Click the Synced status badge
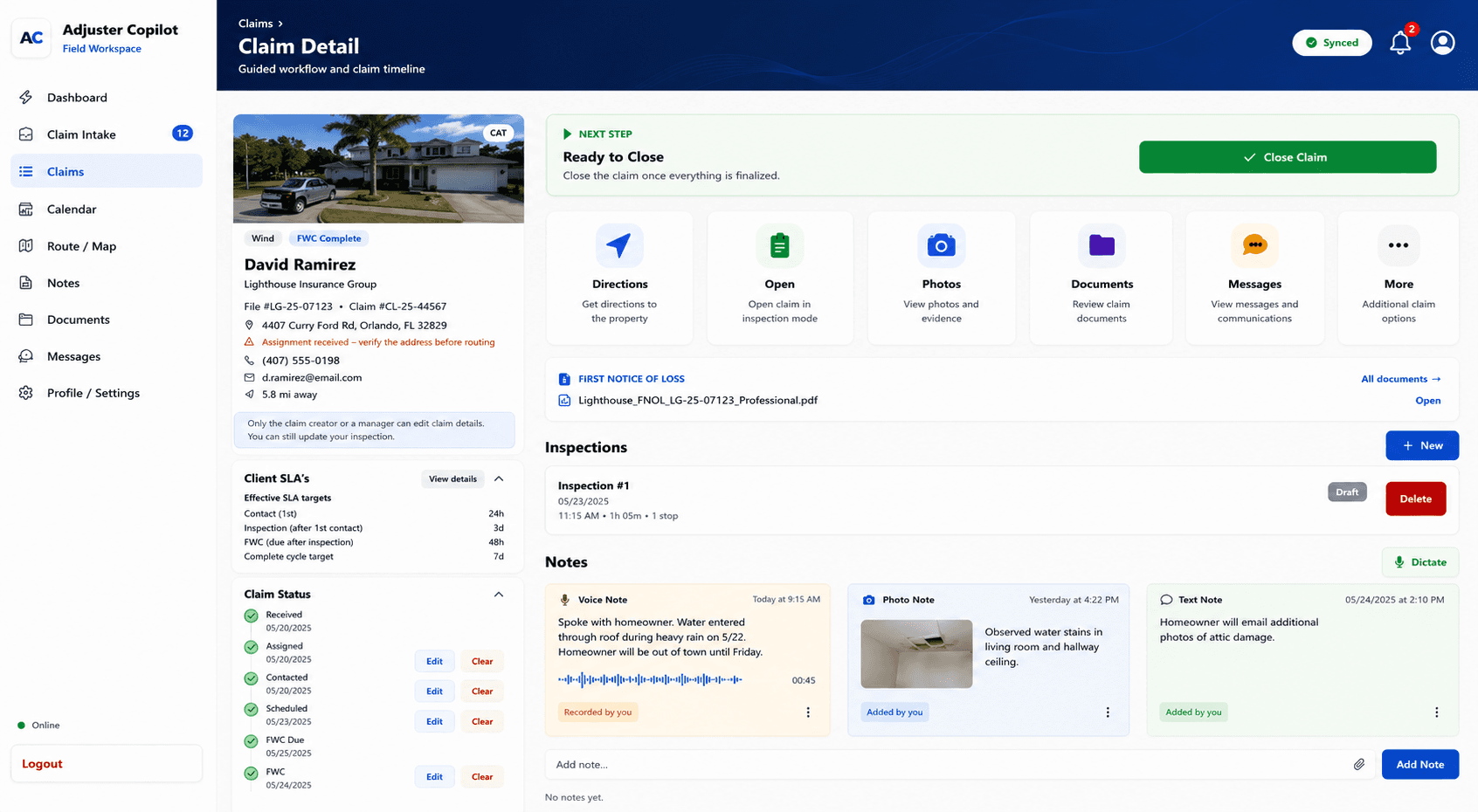This screenshot has height=812, width=1478. 1332,43
